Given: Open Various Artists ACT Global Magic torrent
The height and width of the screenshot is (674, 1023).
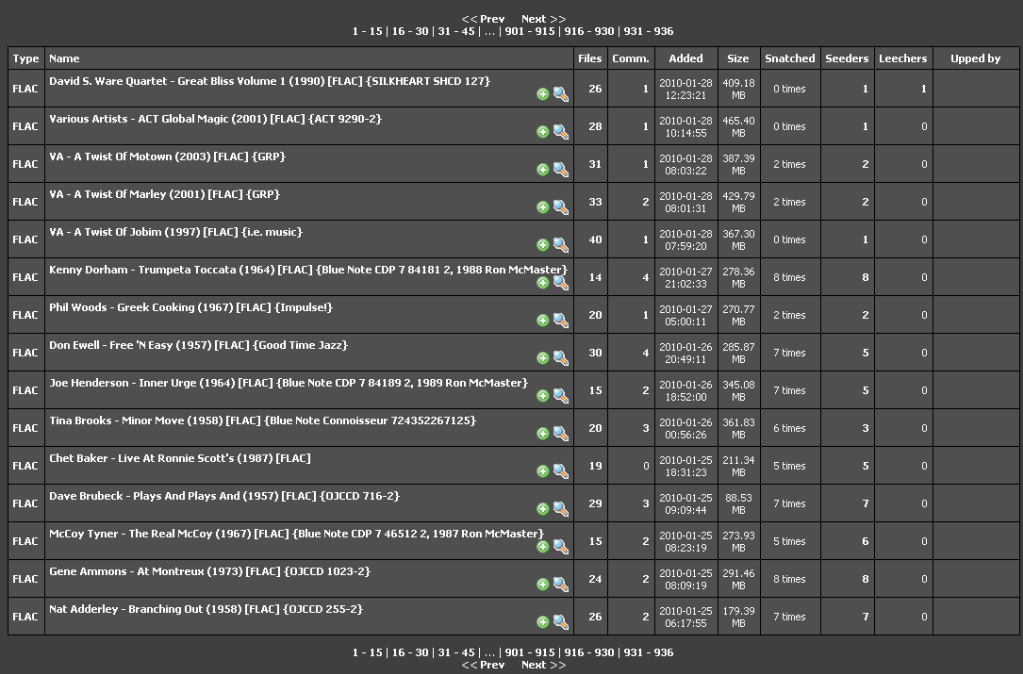Looking at the screenshot, I should (215, 119).
